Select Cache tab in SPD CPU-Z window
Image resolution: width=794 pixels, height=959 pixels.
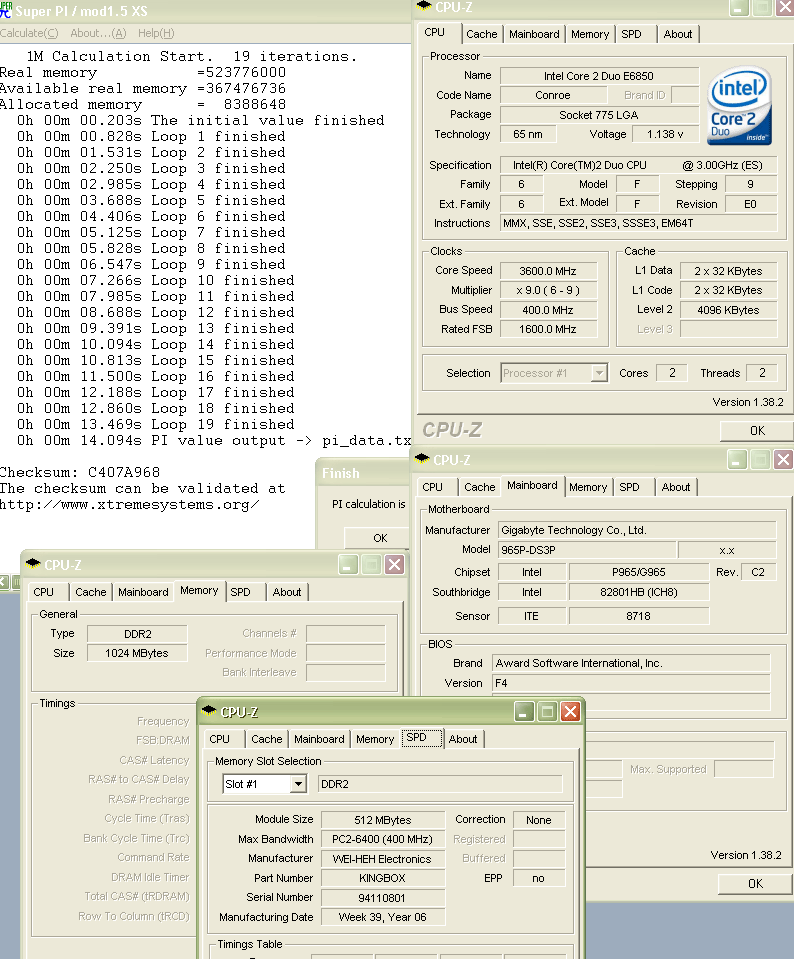(x=267, y=739)
